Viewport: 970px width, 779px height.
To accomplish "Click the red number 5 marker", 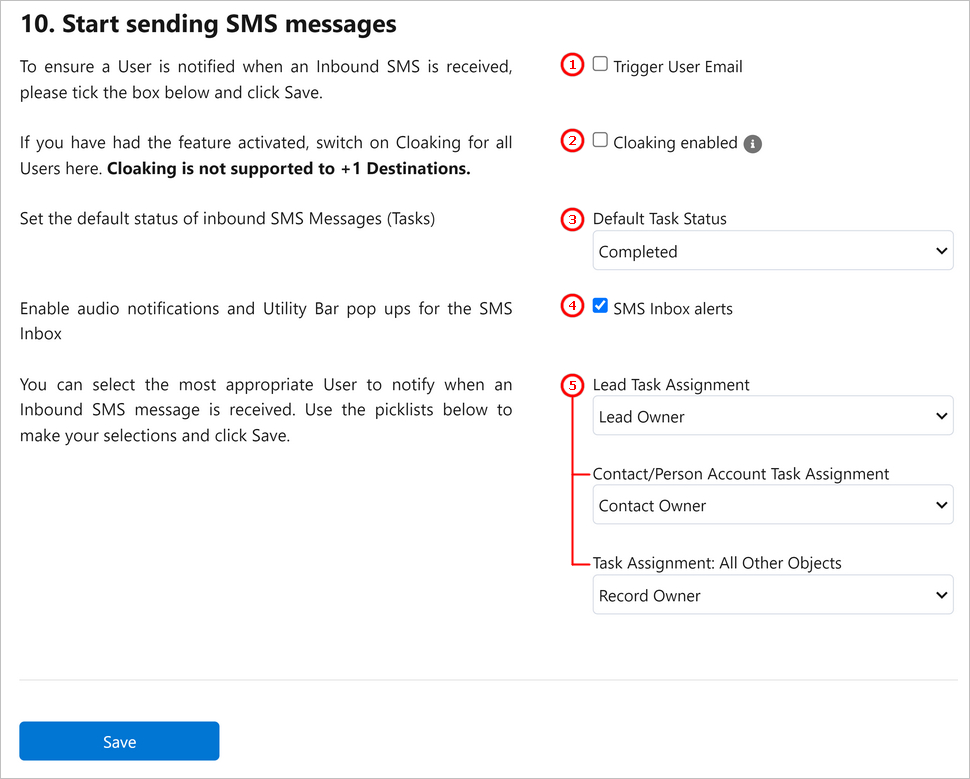I will click(x=572, y=385).
